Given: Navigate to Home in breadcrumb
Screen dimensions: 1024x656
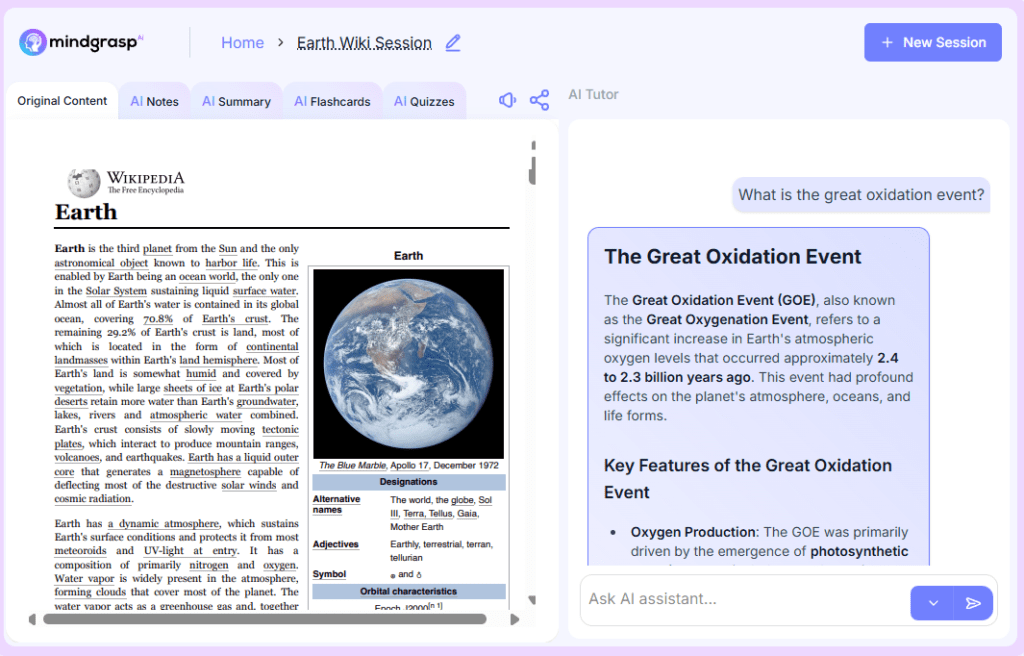Looking at the screenshot, I should point(242,43).
